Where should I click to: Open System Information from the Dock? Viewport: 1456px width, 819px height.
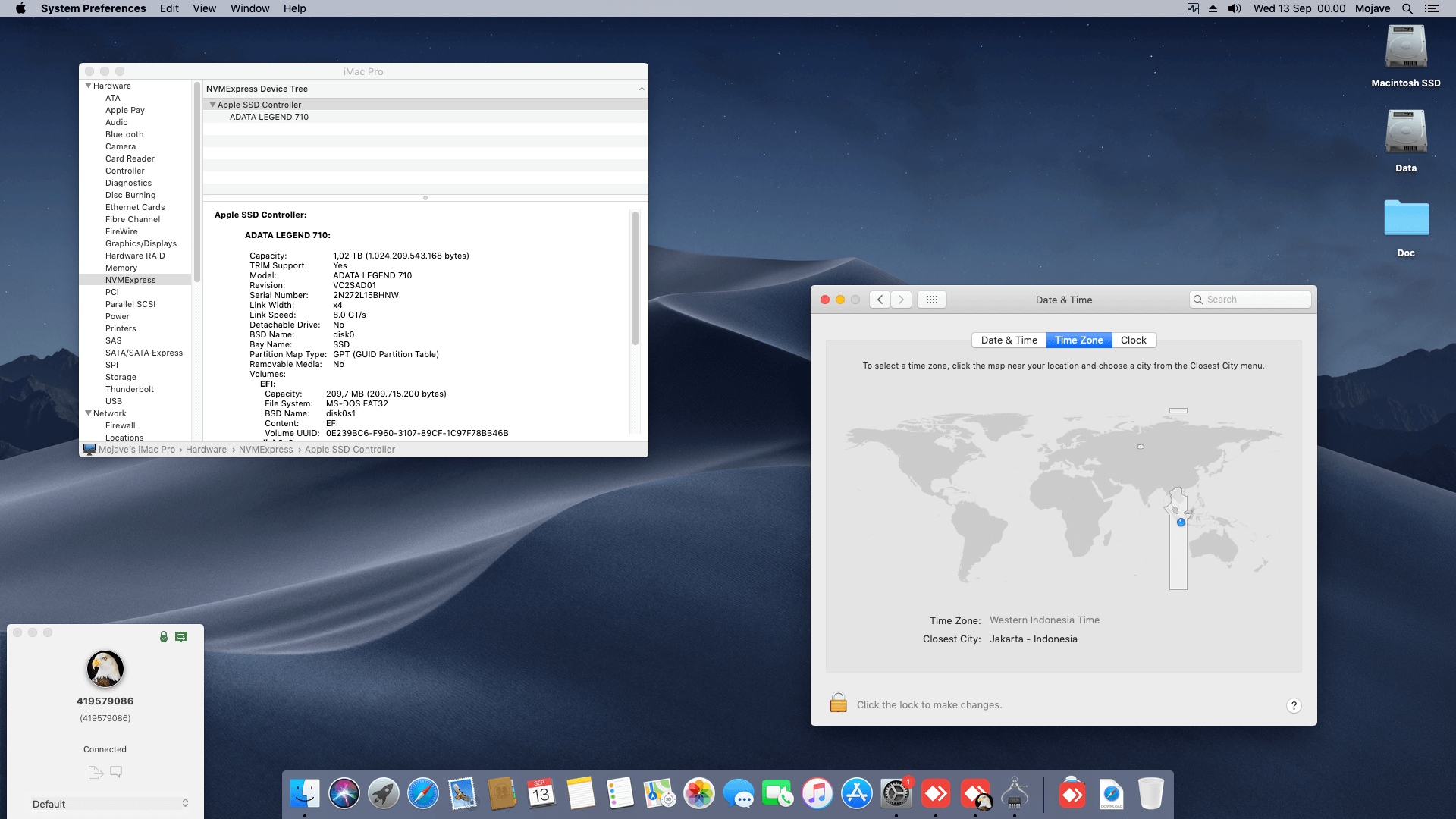click(1015, 794)
